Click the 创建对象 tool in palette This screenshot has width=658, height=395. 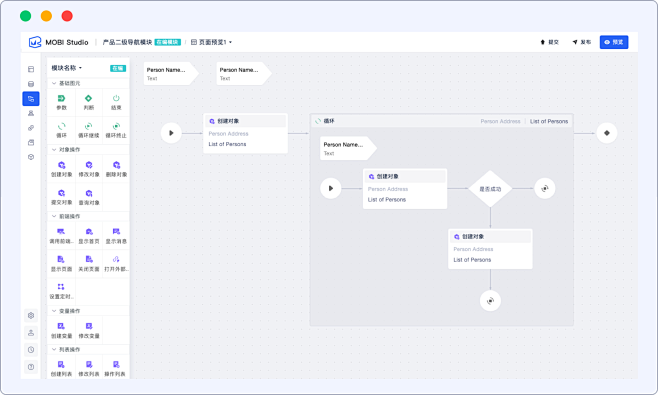pos(62,165)
